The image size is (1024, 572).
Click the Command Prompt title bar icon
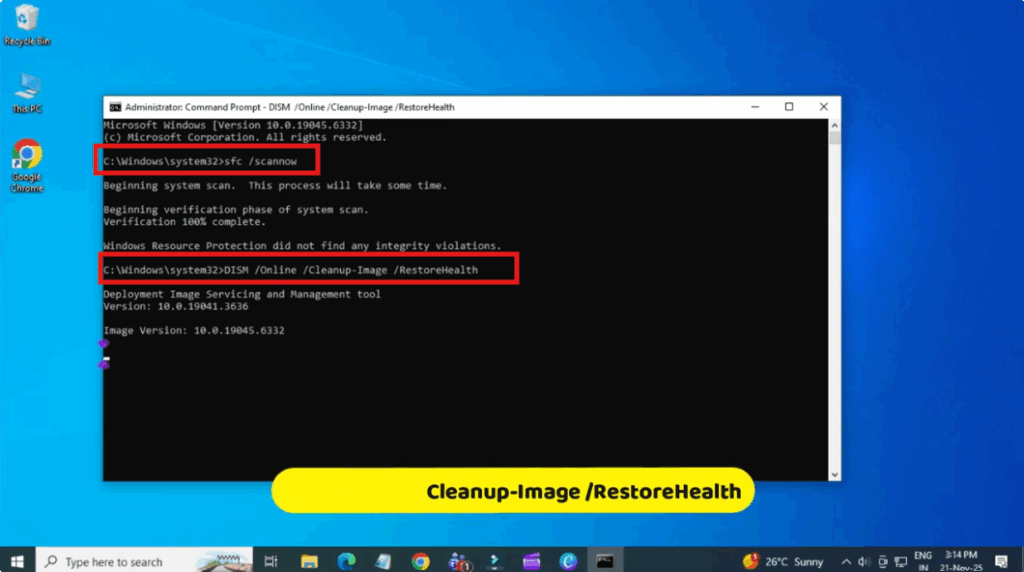pos(115,107)
